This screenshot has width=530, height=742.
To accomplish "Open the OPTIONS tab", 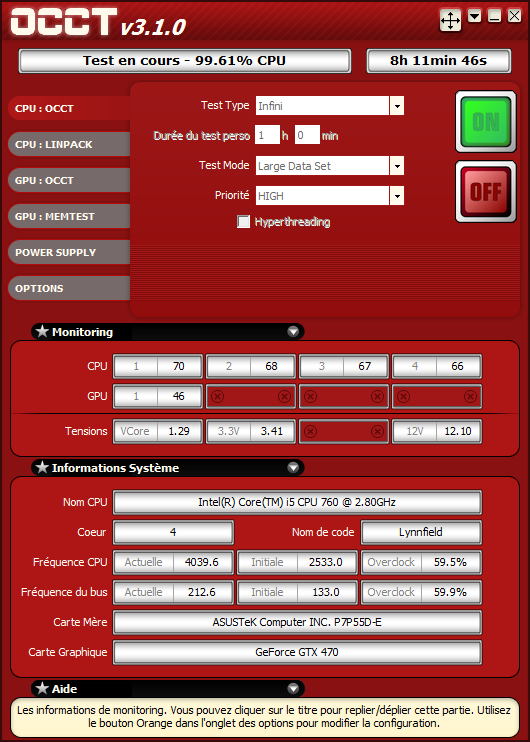I will pyautogui.click(x=69, y=288).
